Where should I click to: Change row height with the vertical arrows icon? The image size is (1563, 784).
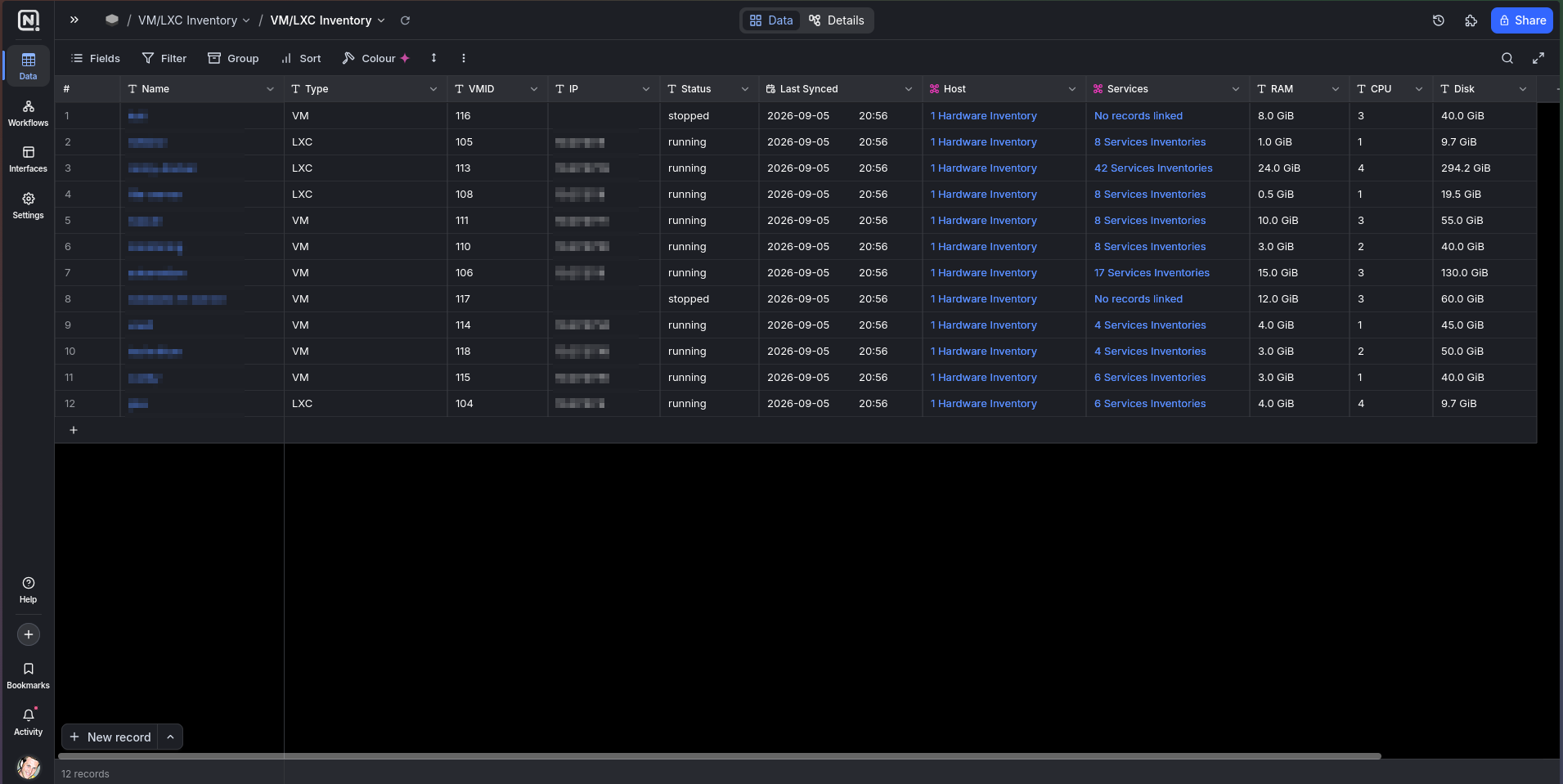coord(433,58)
